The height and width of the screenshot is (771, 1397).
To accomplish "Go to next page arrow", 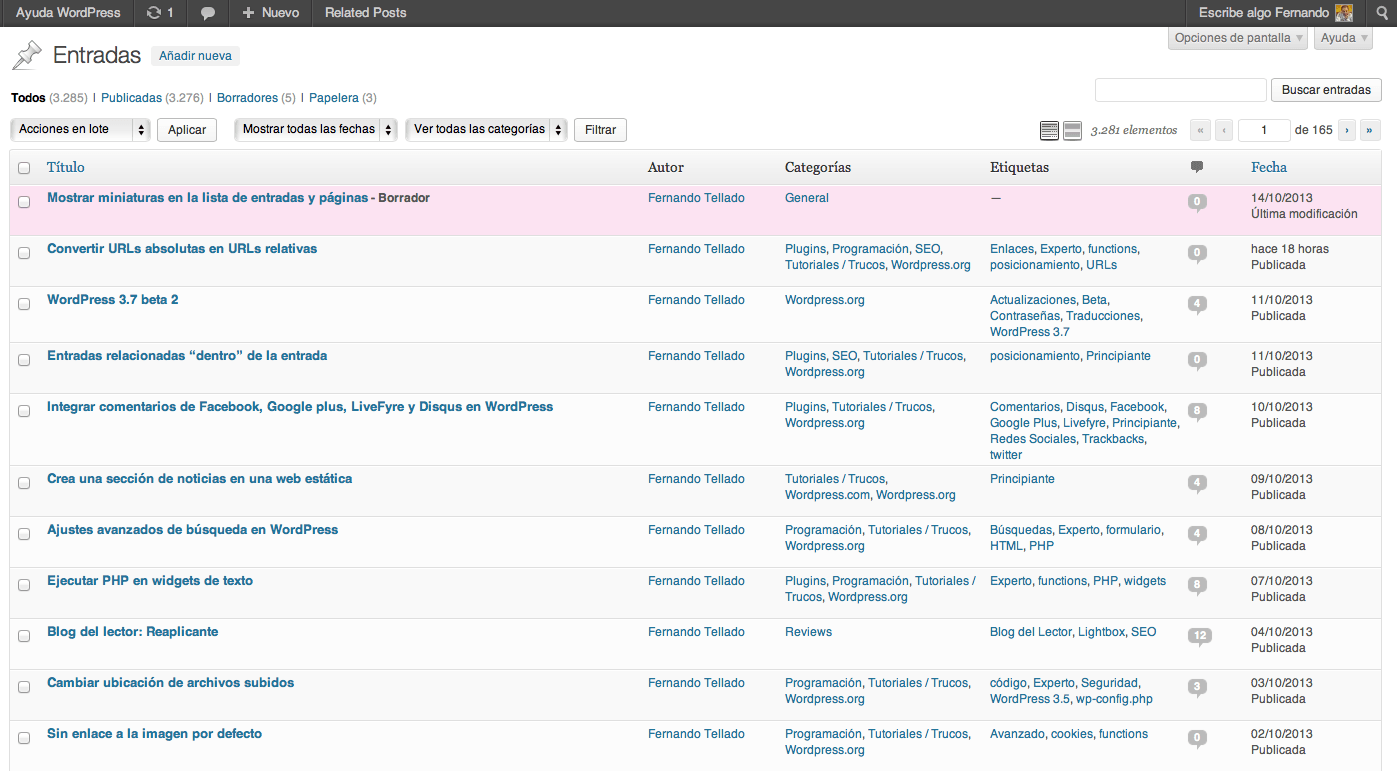I will coord(1347,130).
